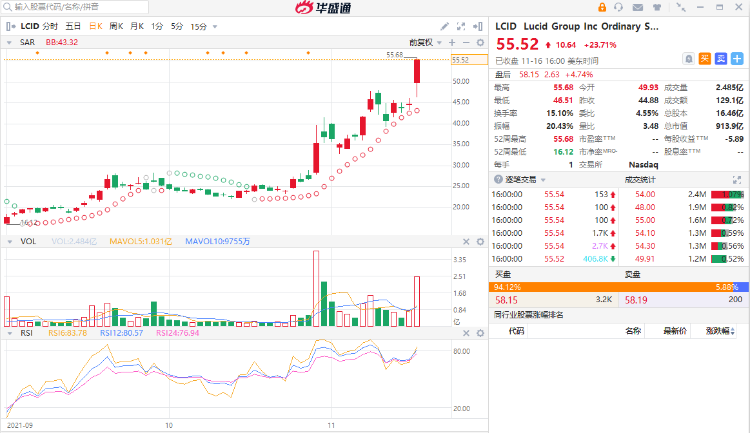Image resolution: width=750 pixels, height=433 pixels.
Task: Open the skin theme shirt icon
Action: pyautogui.click(x=657, y=7)
